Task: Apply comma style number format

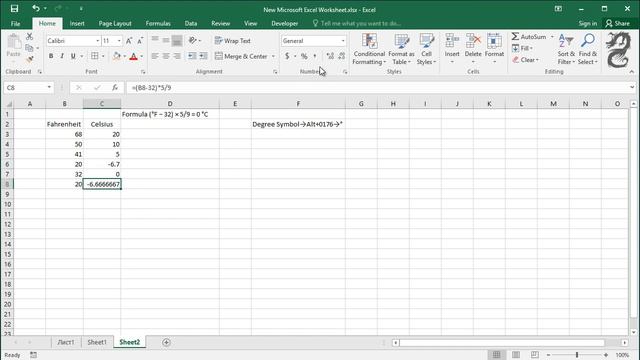Action: (315, 56)
